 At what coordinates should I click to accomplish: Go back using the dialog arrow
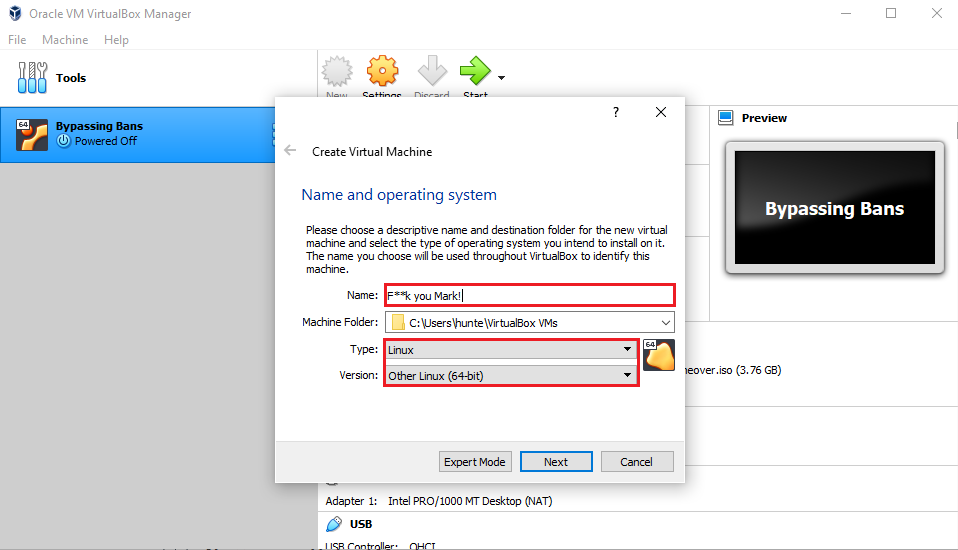click(x=290, y=150)
